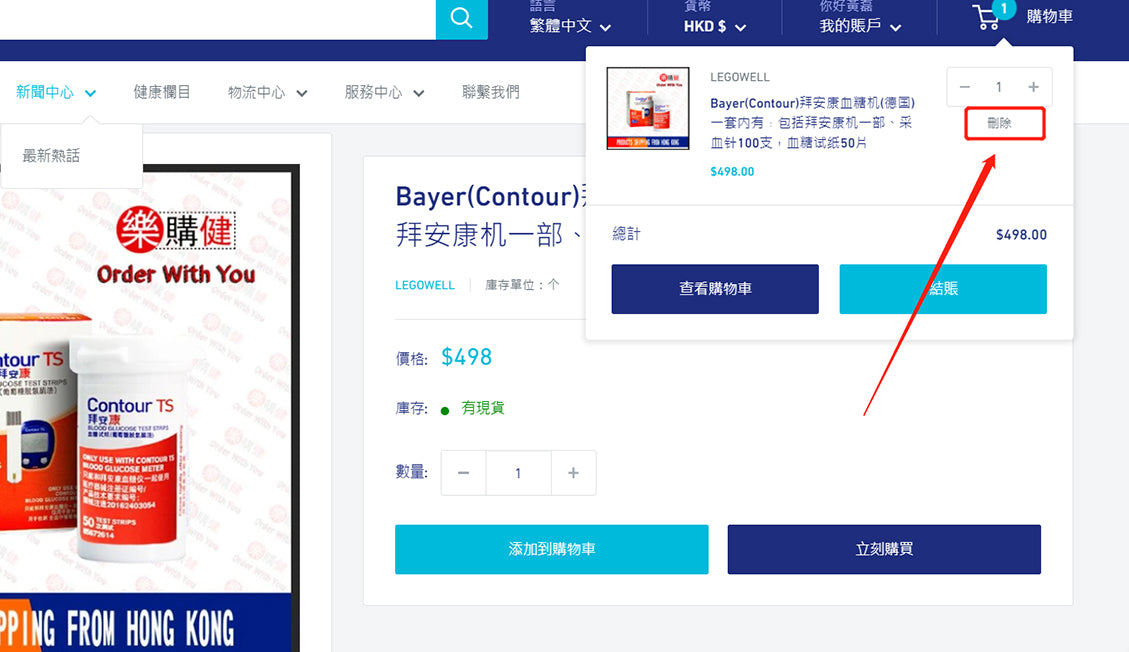Click 刪除 to remove cart item
This screenshot has height=652, width=1129.
[x=999, y=123]
